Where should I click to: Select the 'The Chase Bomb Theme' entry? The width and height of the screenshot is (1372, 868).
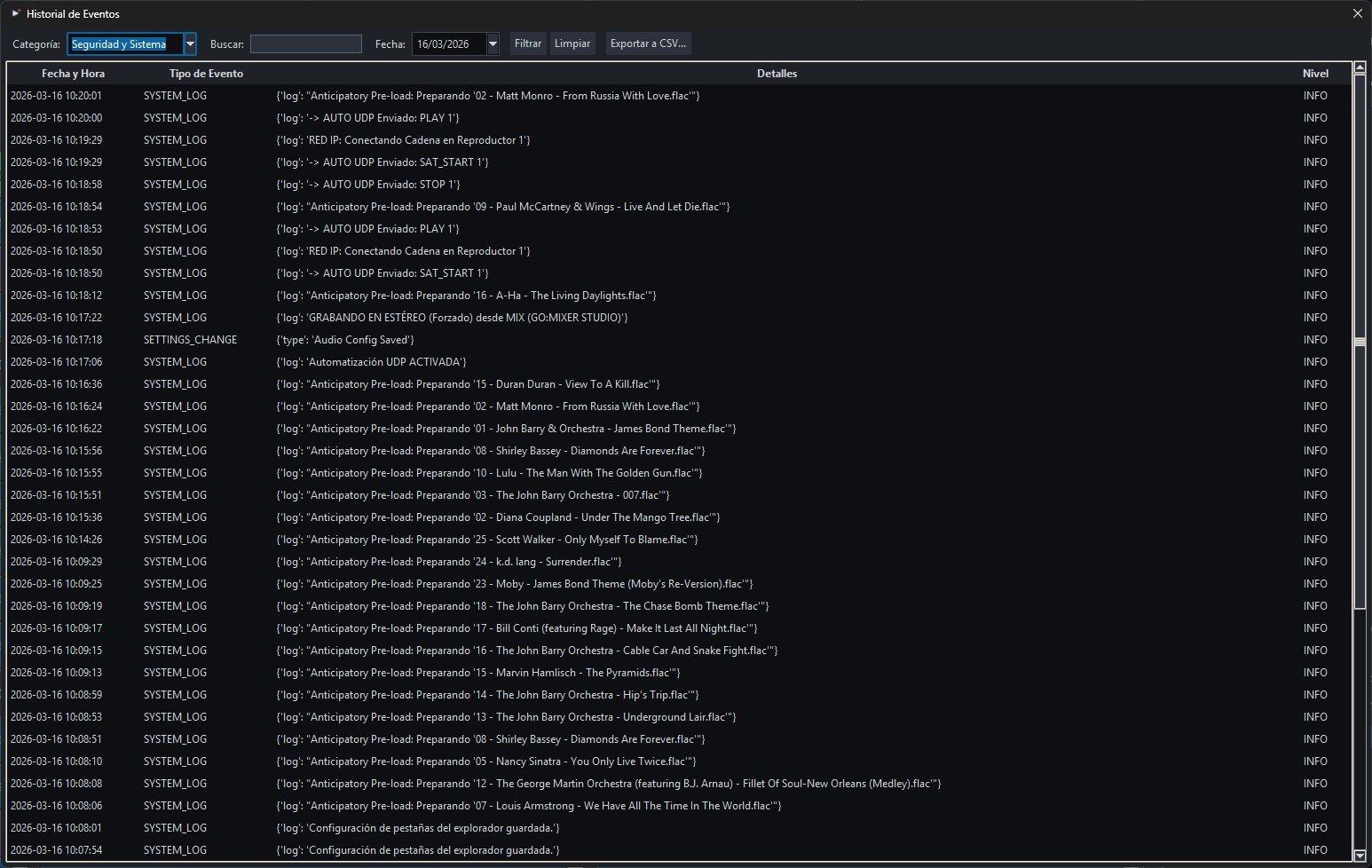click(679, 606)
